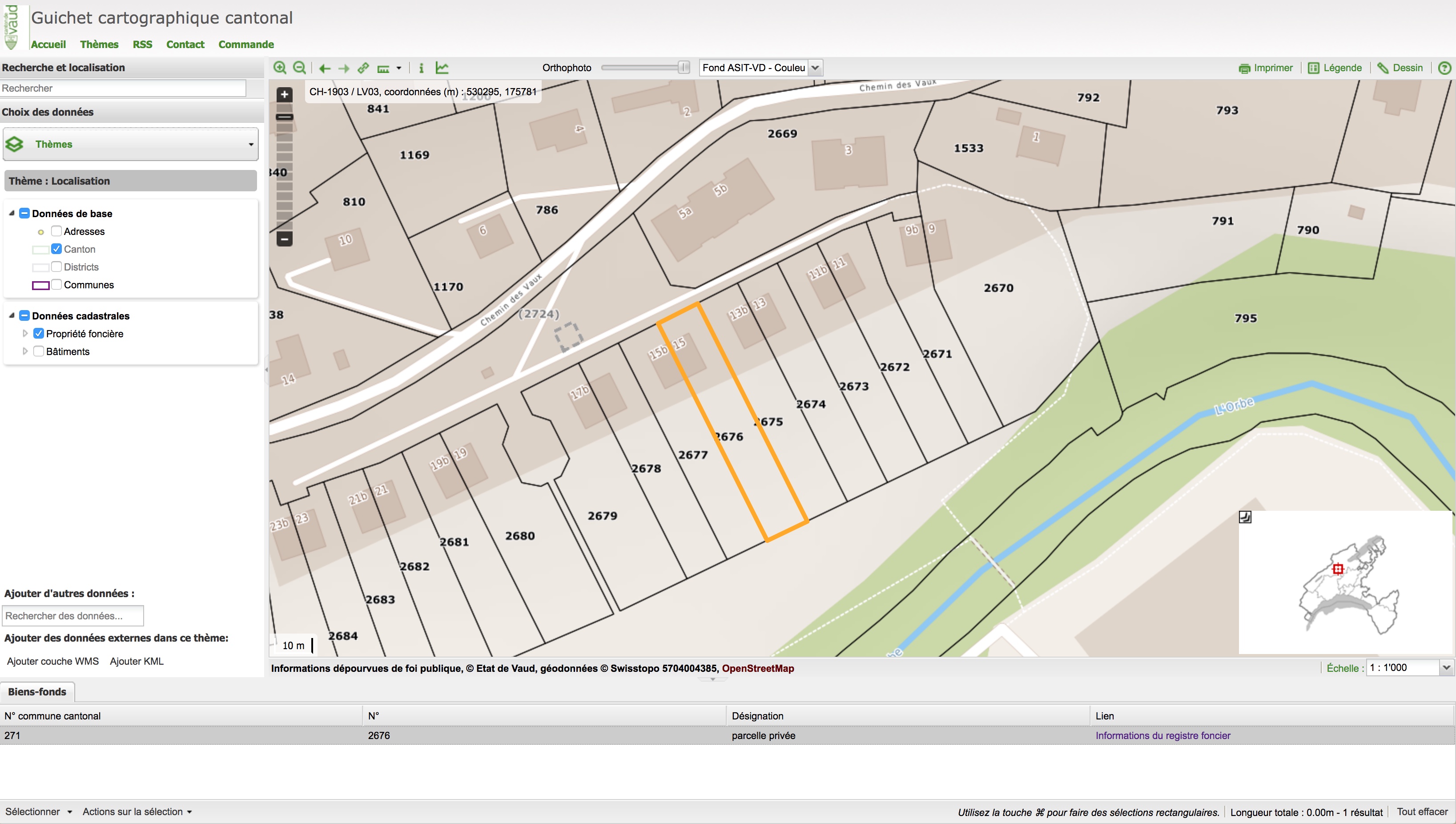Open Informations du registre foncier link
This screenshot has width=1456, height=824.
click(x=1162, y=735)
